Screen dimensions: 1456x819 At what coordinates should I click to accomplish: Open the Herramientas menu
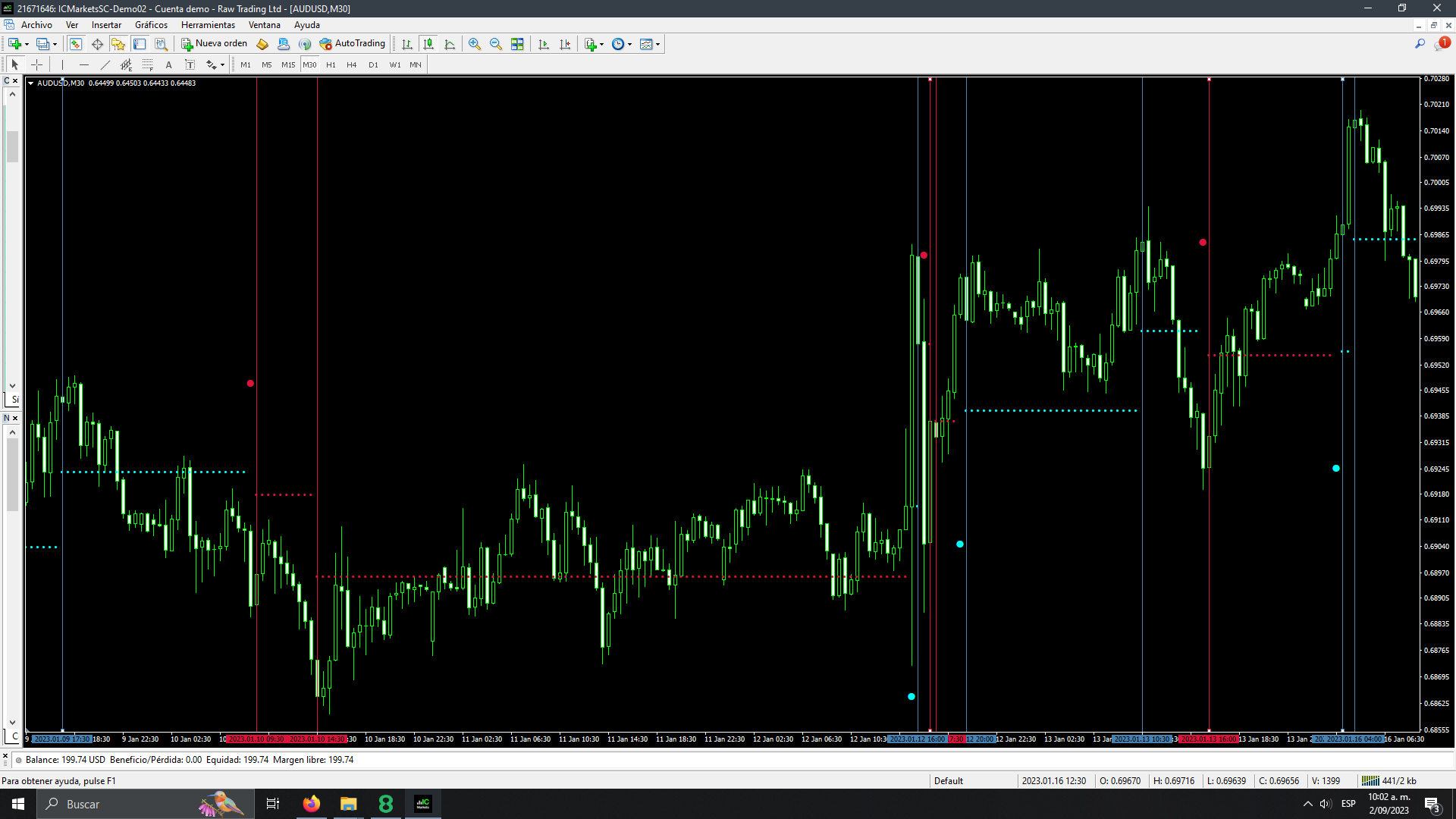click(208, 25)
